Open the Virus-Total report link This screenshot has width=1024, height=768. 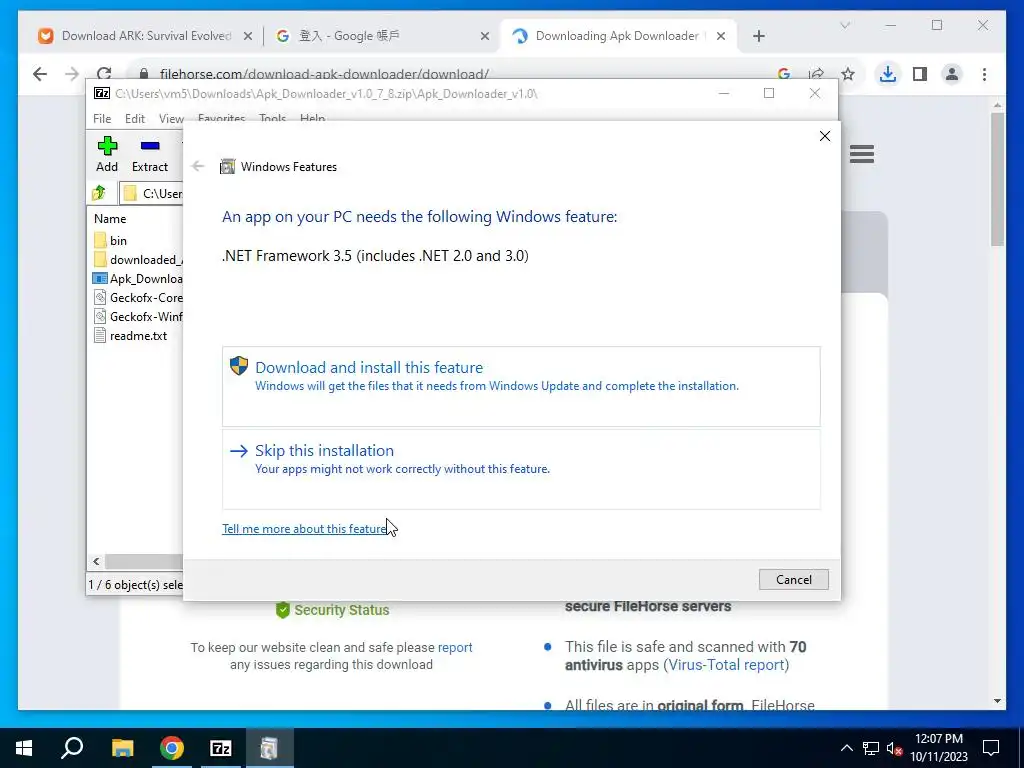pyautogui.click(x=726, y=665)
